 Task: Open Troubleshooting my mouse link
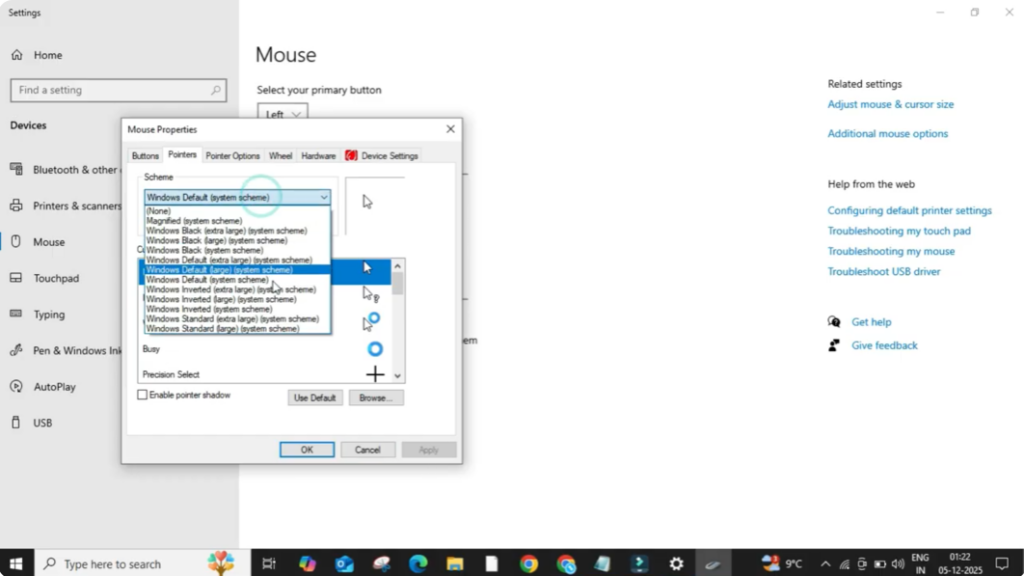point(893,251)
